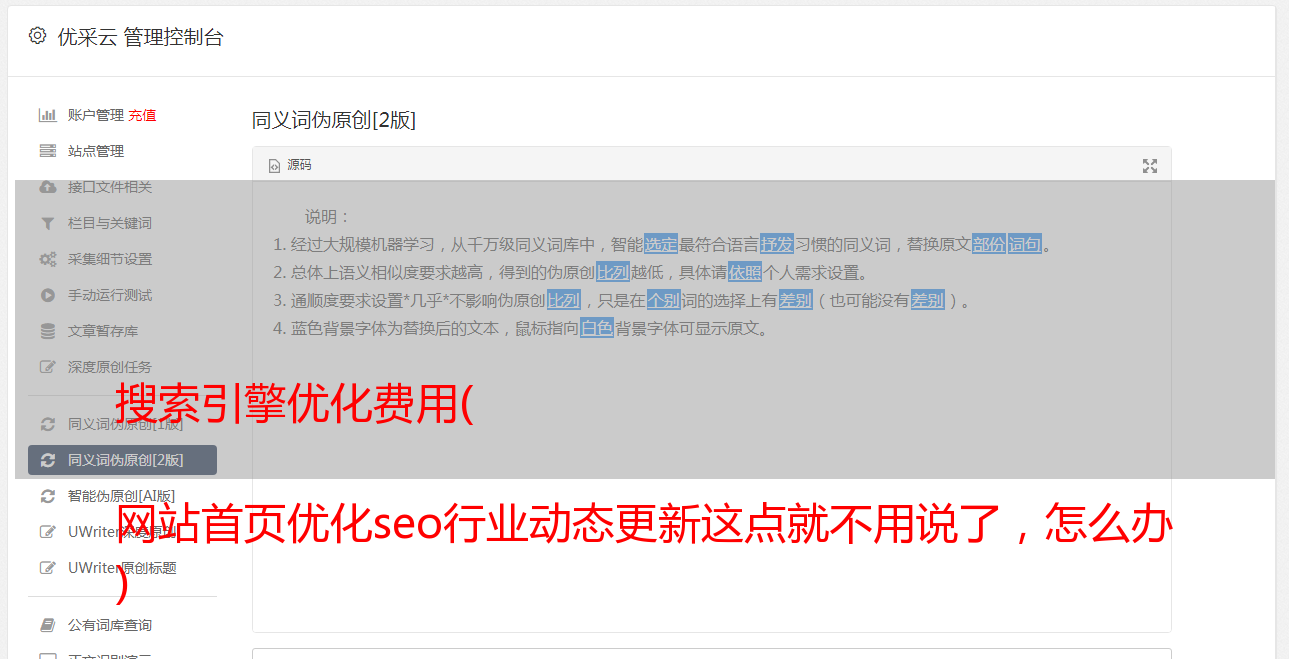The width and height of the screenshot is (1289, 659).
Task: Click the 优采云 管理控制台 header title
Action: pyautogui.click(x=140, y=37)
